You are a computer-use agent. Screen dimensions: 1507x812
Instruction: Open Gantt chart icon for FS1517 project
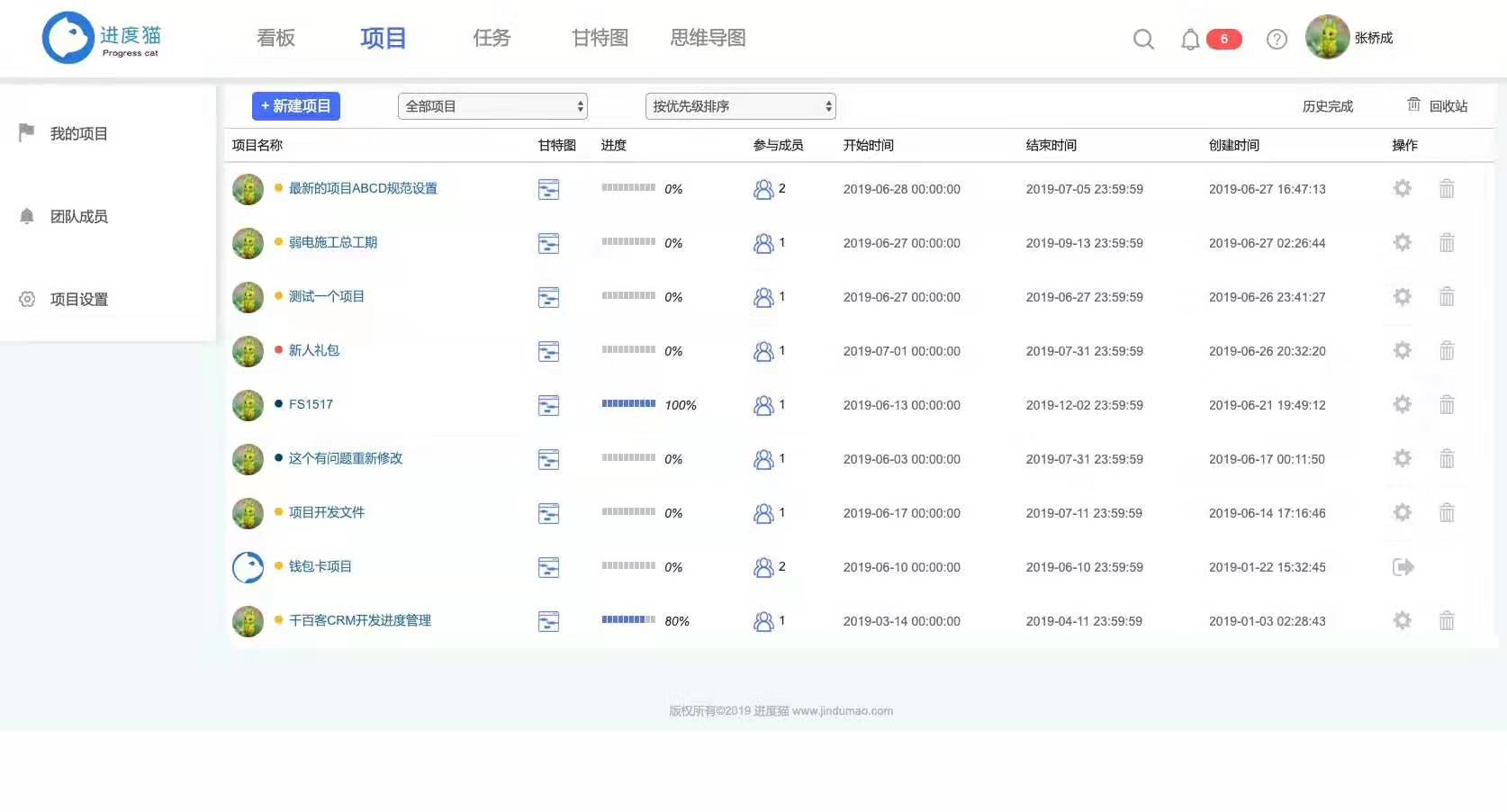point(548,405)
